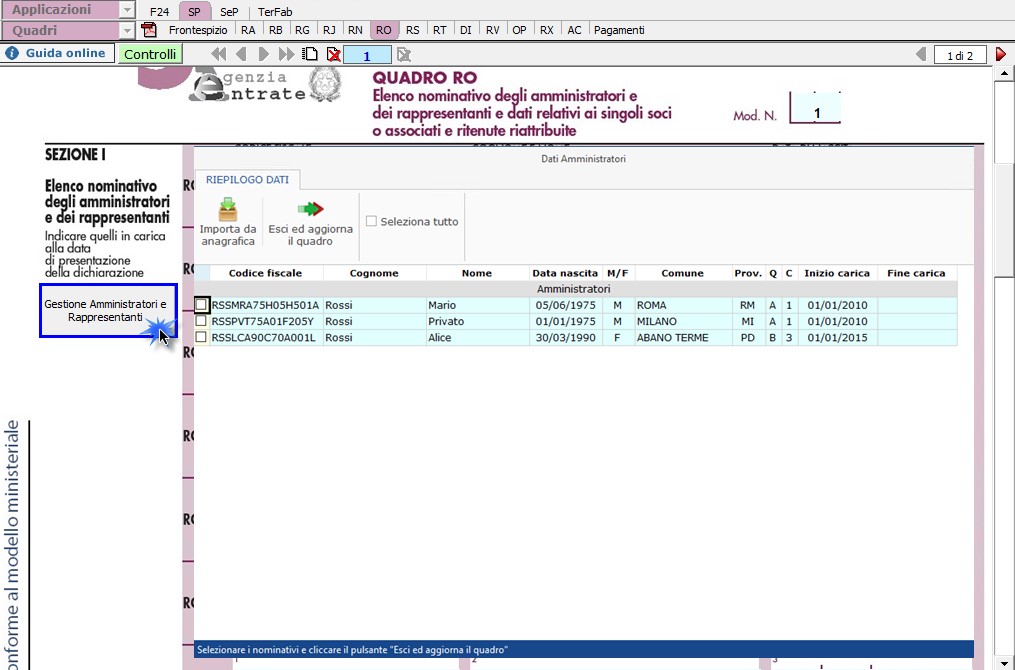
Task: Select code RSSMRA75H05H501A cell
Action: (265, 305)
